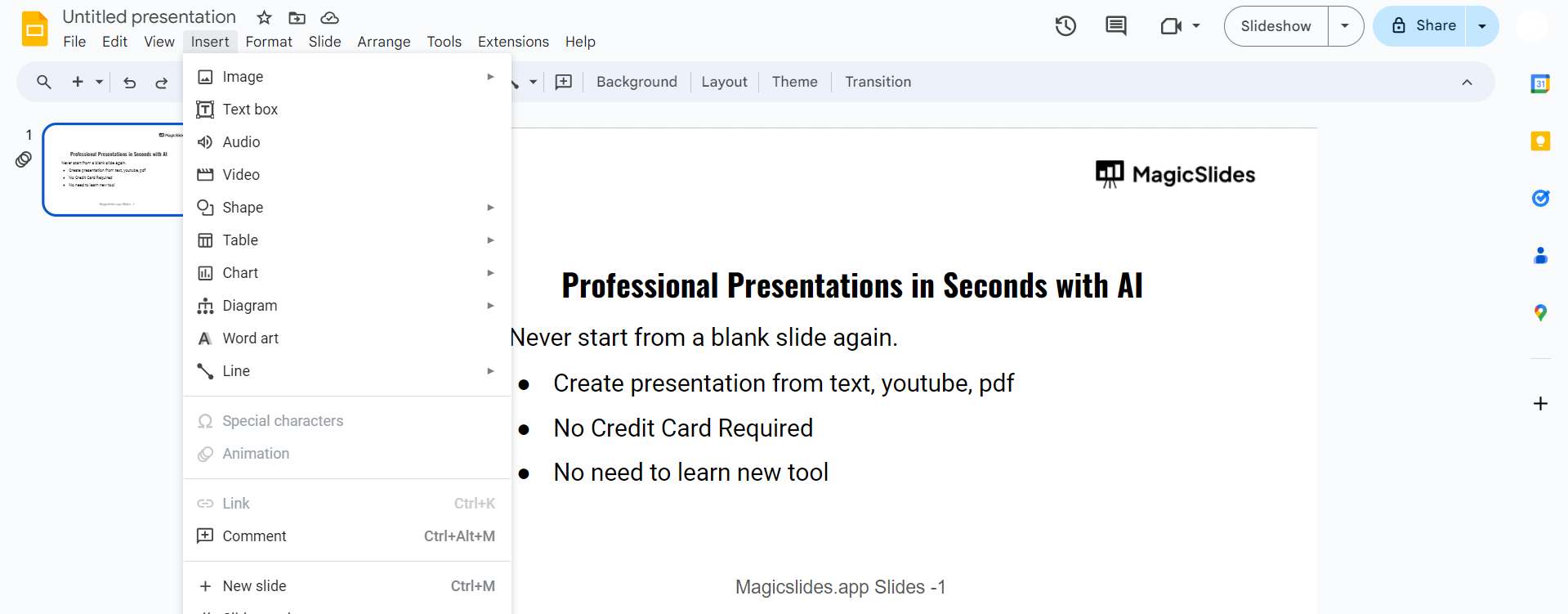Image resolution: width=1568 pixels, height=614 pixels.
Task: Open Google Tasks side panel
Action: tap(1540, 198)
